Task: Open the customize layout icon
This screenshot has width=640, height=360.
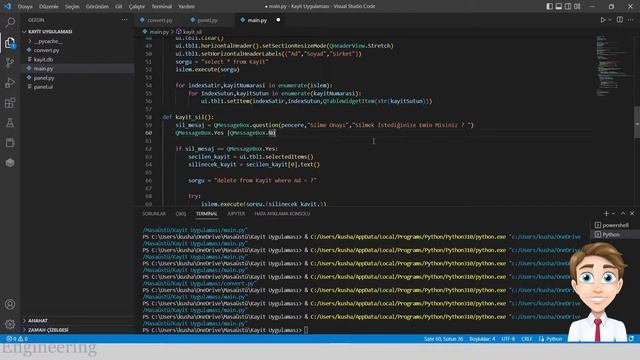Action: (x=577, y=6)
